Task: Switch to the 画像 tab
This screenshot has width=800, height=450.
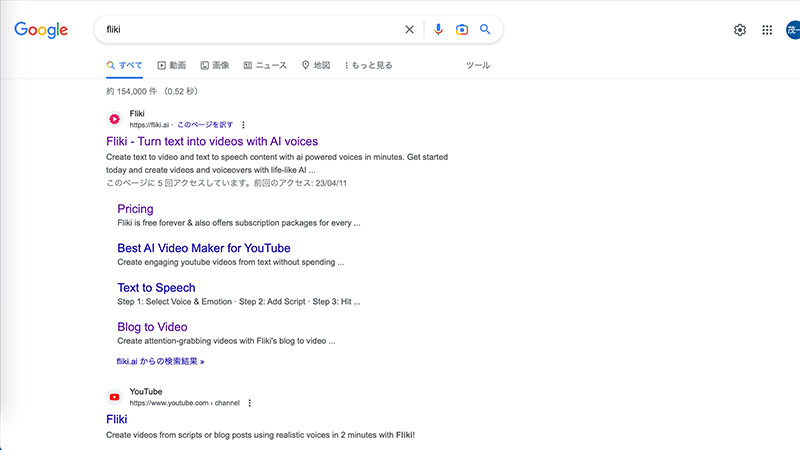Action: pos(214,65)
